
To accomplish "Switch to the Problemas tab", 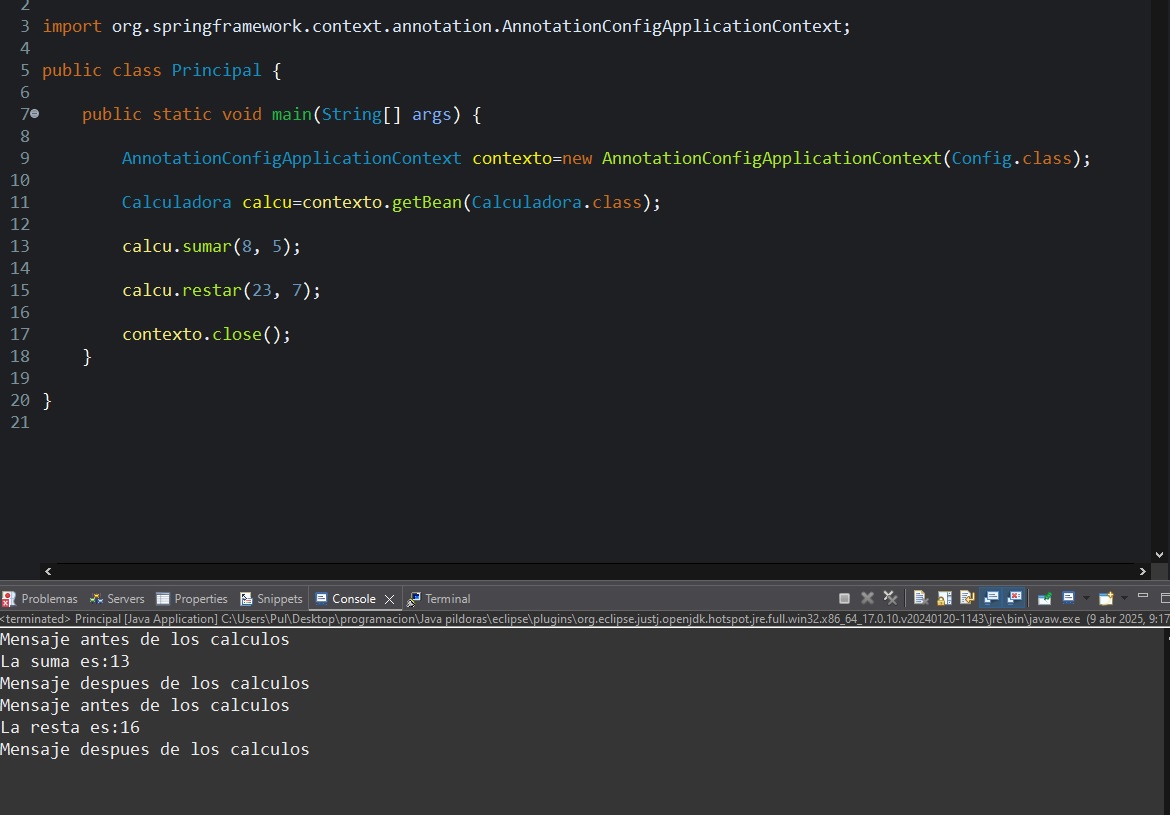I will tap(40, 598).
